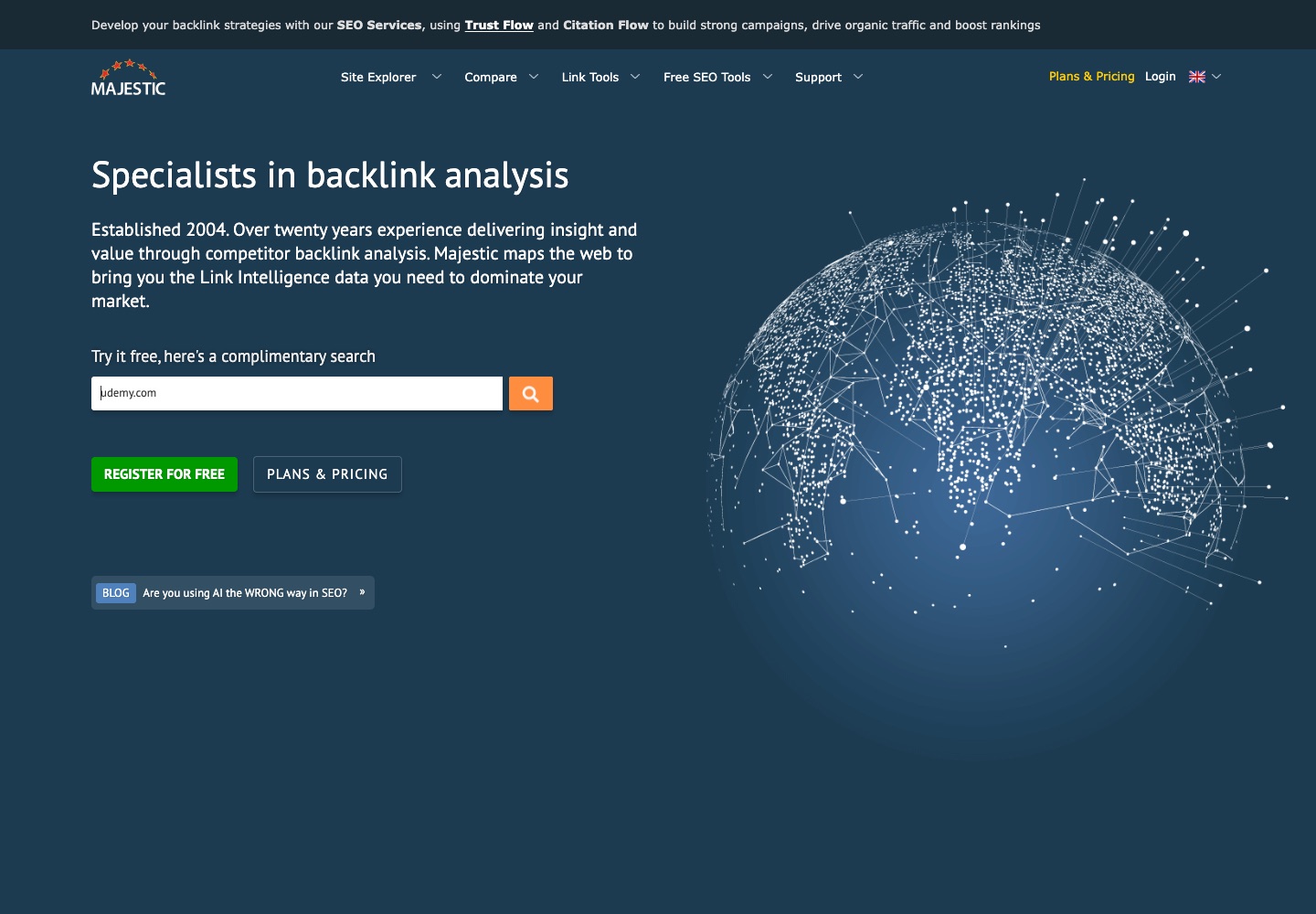Open the Site Explorer menu
This screenshot has width=1316, height=914.
(378, 77)
